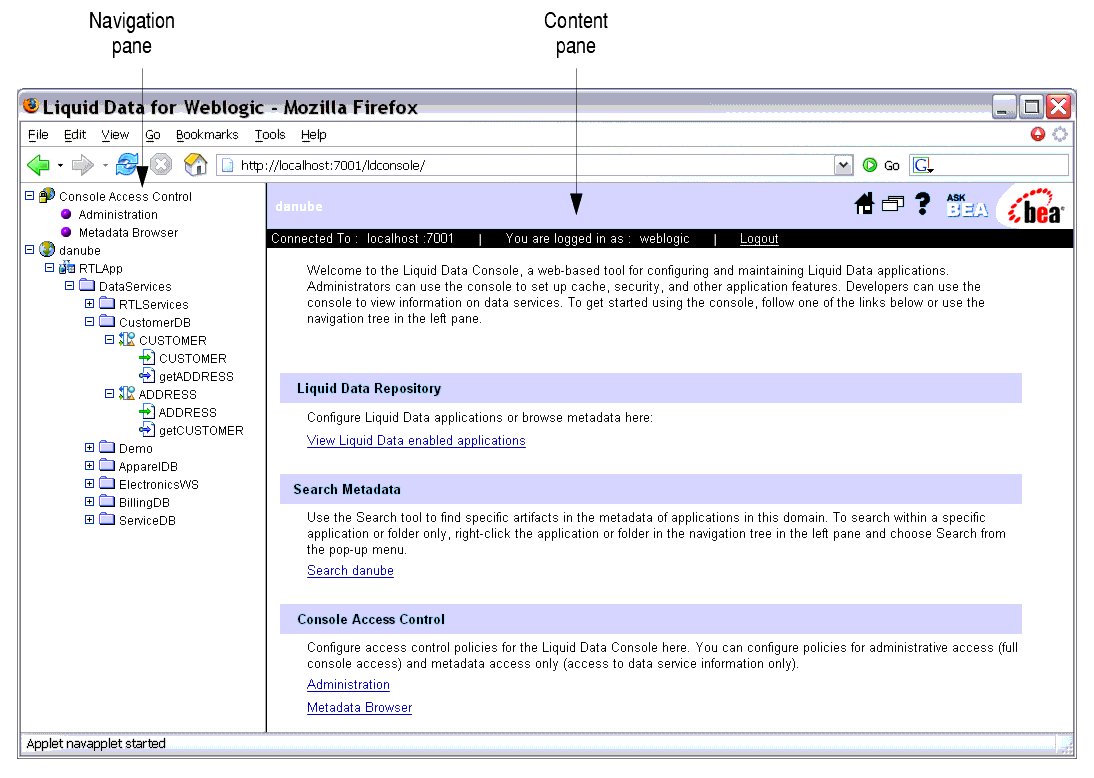This screenshot has width=1094, height=778.
Task: Click the RTLApp application icon
Action: 67,267
